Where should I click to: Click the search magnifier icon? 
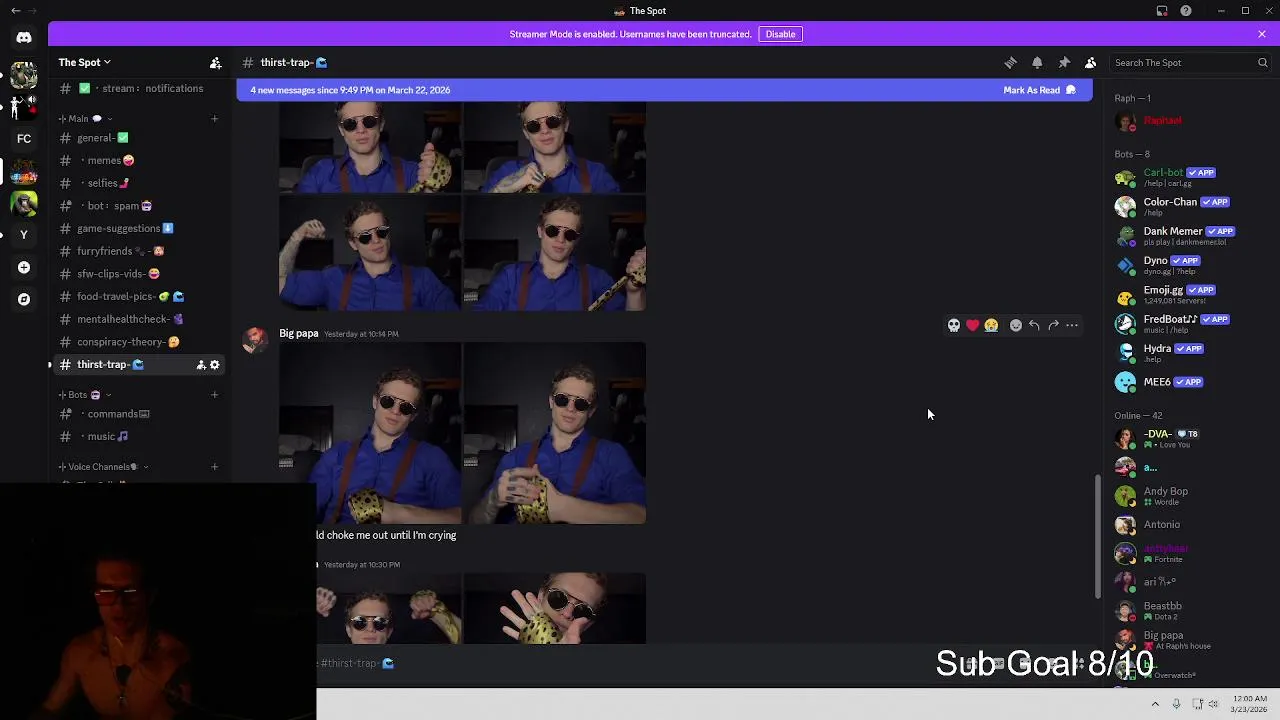[x=1262, y=62]
